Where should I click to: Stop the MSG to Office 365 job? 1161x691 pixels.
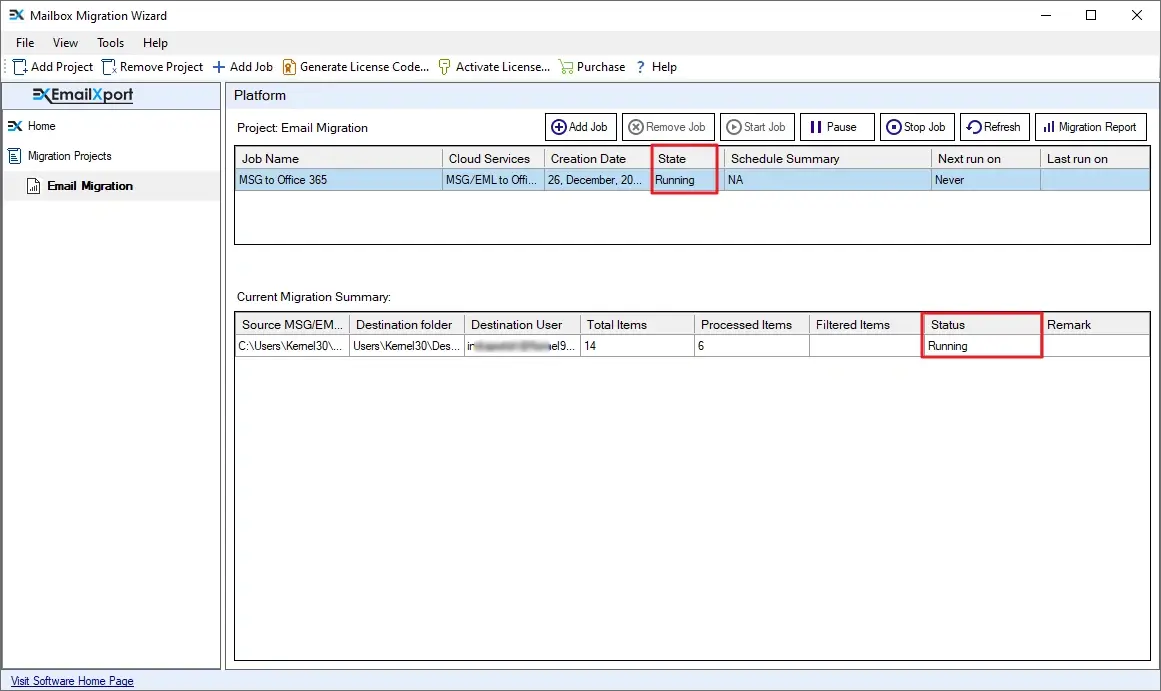[x=916, y=127]
